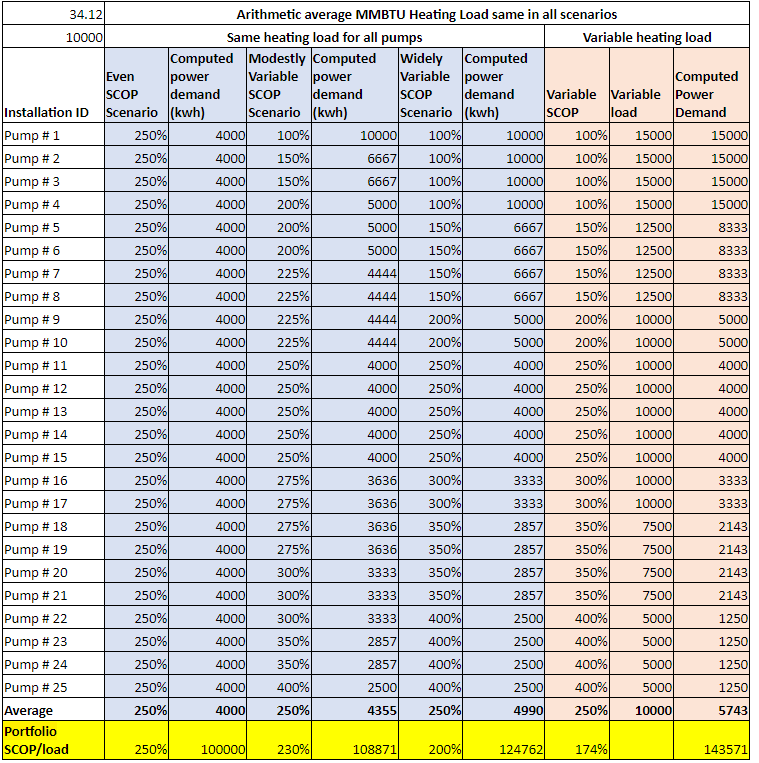Click Pump # 22 variable demand 1250
The width and height of the screenshot is (759, 763).
[x=712, y=618]
